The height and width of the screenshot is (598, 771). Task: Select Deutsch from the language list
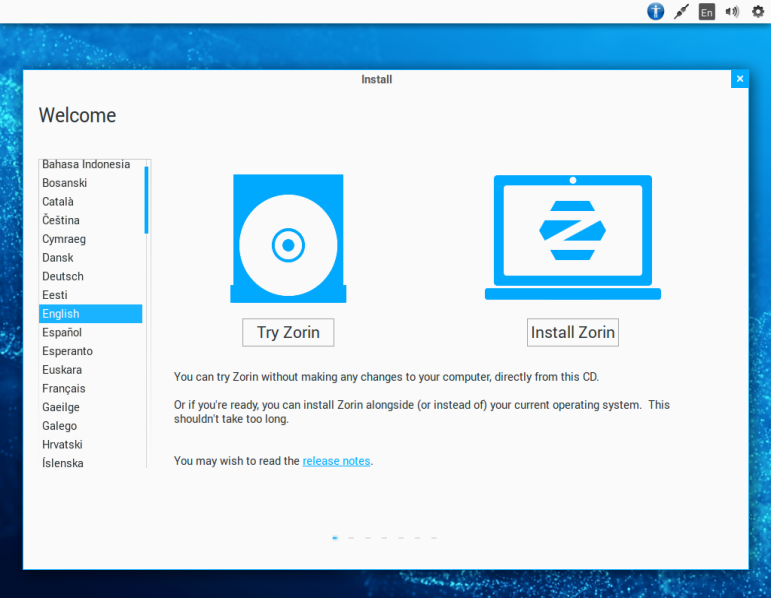click(63, 276)
